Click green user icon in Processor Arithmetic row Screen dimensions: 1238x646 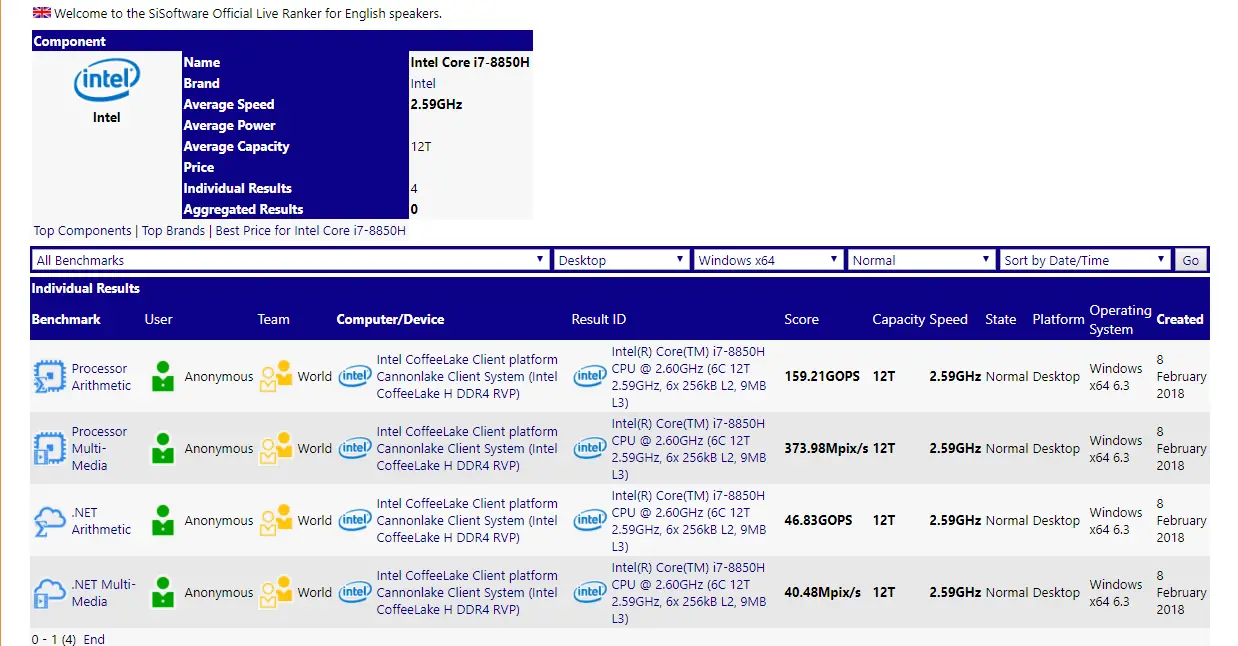(x=163, y=377)
